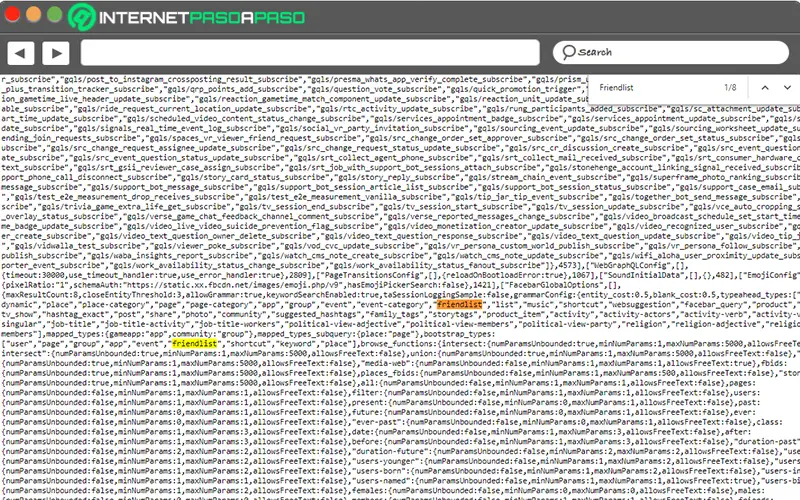The height and width of the screenshot is (500, 800).
Task: Click the "users-younger" key in code
Action: [387, 461]
